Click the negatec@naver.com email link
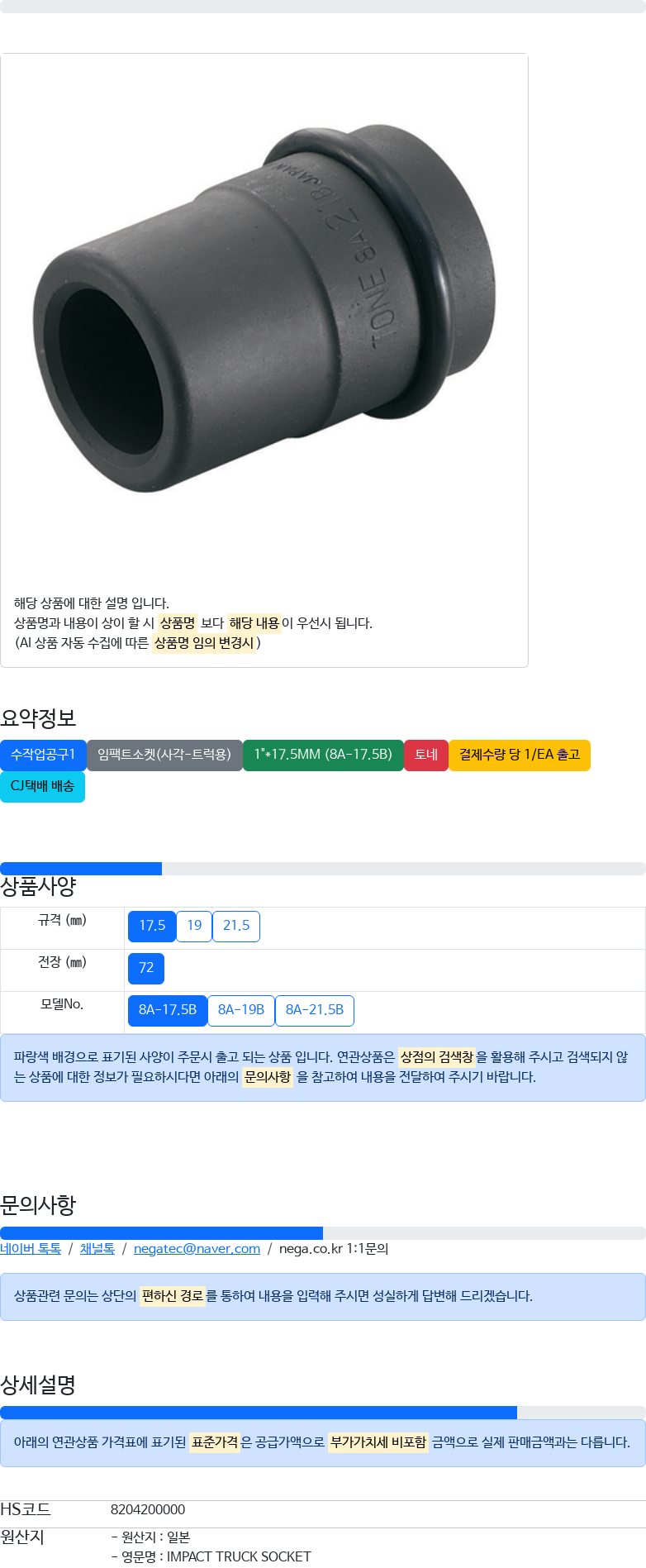The height and width of the screenshot is (1568, 646). click(x=197, y=1248)
